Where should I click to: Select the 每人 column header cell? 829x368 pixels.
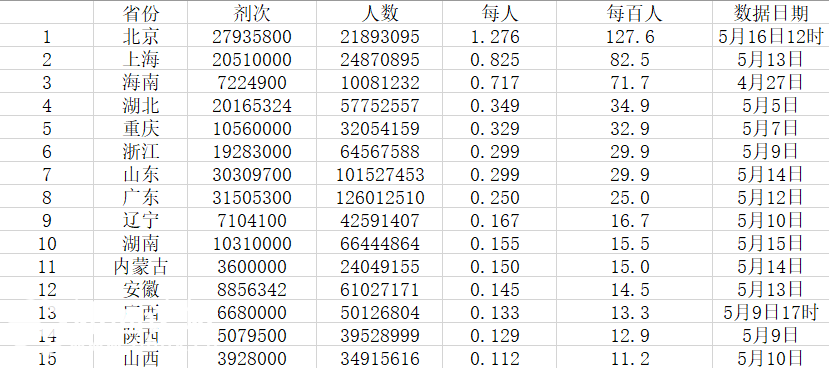coord(499,12)
